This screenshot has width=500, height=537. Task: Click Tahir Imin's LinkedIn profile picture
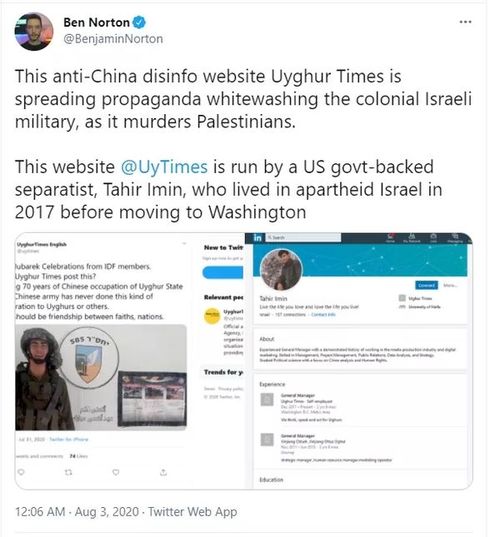[281, 270]
